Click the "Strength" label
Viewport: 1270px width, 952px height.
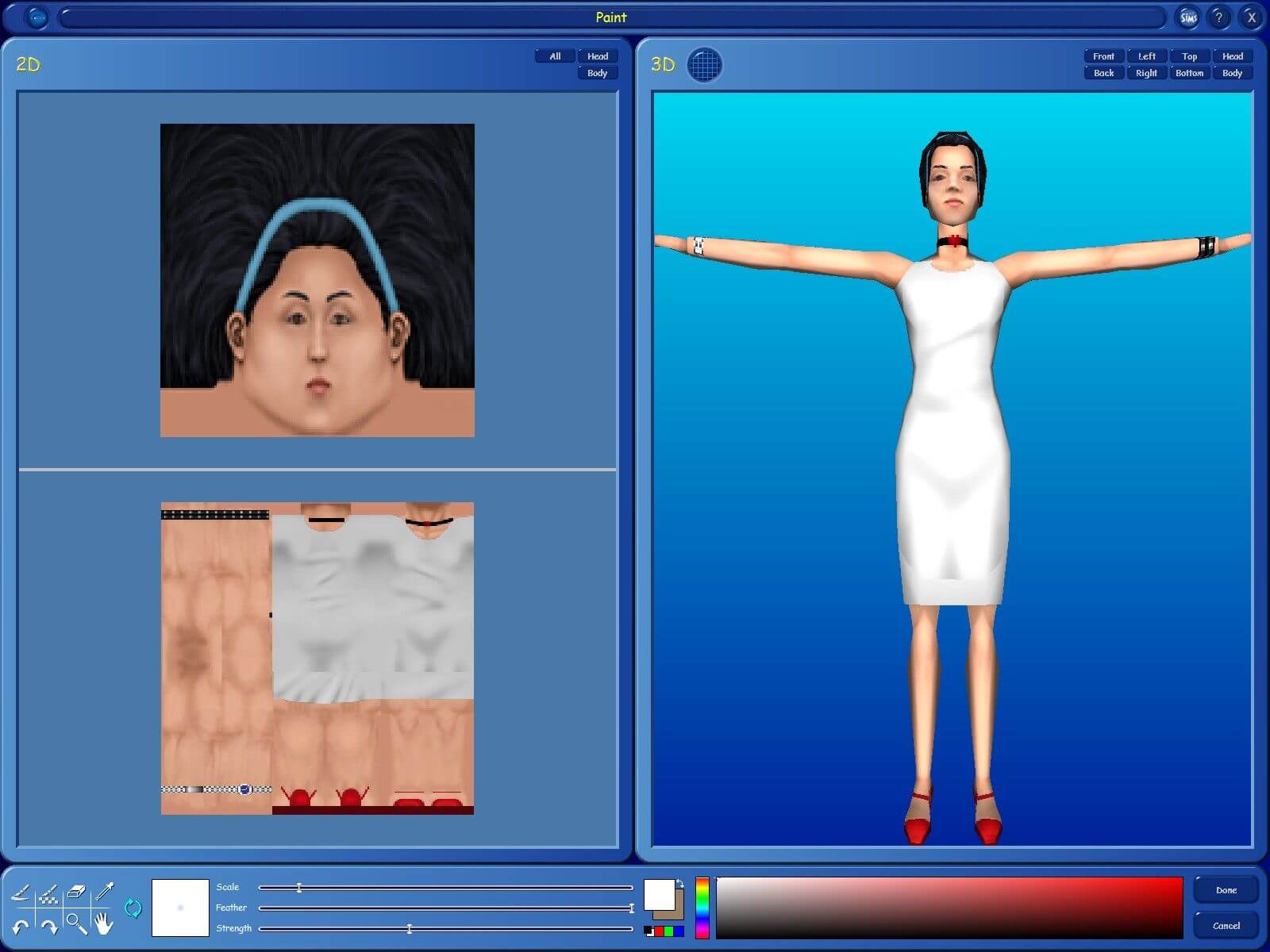click(234, 928)
